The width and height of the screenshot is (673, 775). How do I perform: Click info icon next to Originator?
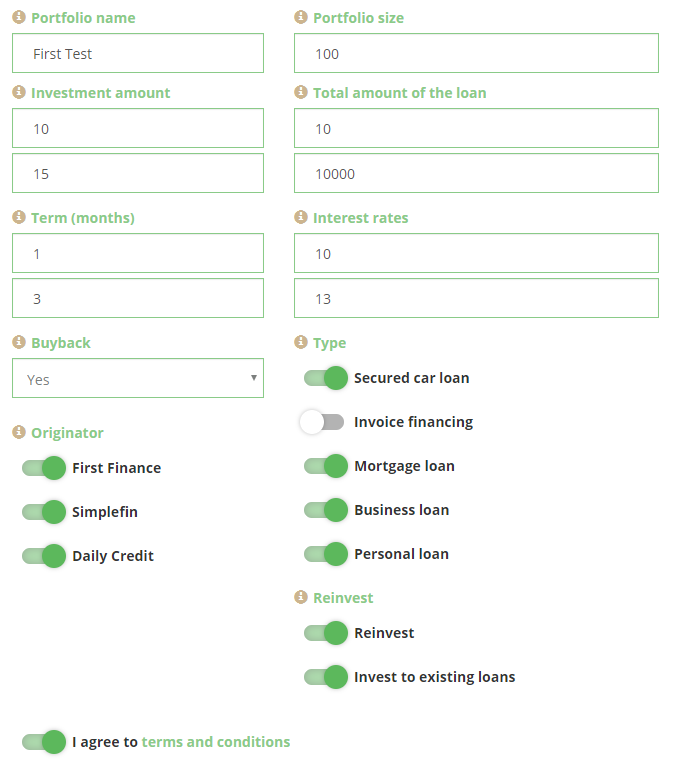(x=18, y=432)
